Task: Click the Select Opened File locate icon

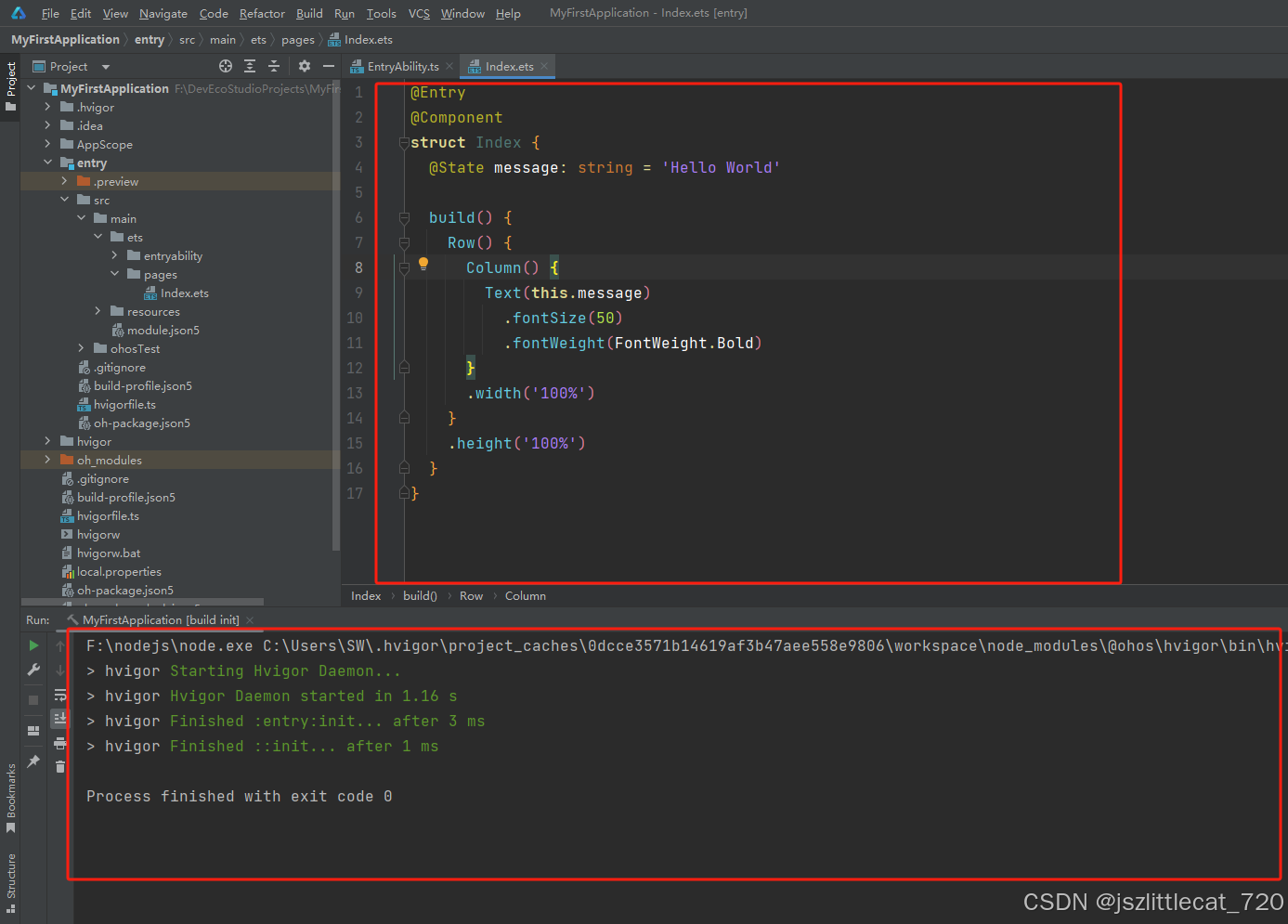Action: (226, 66)
